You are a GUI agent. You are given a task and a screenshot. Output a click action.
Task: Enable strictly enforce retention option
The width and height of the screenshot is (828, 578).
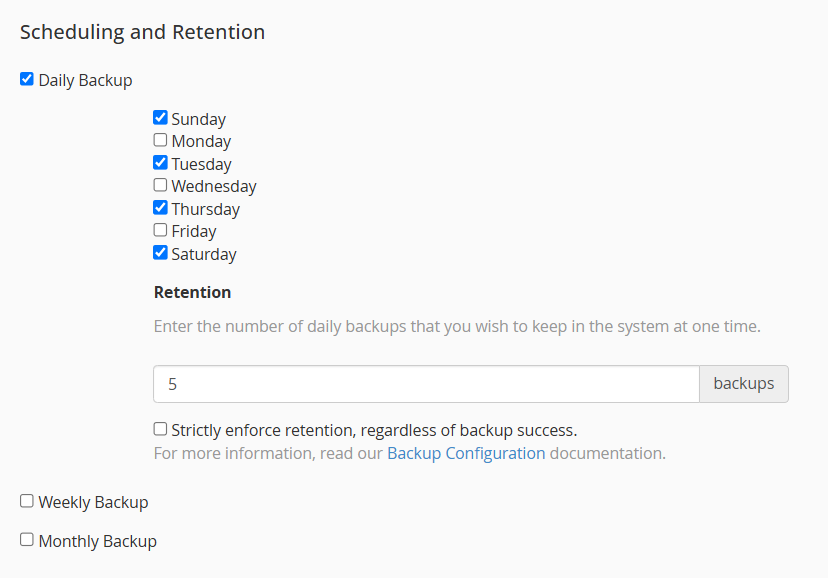[x=160, y=428]
